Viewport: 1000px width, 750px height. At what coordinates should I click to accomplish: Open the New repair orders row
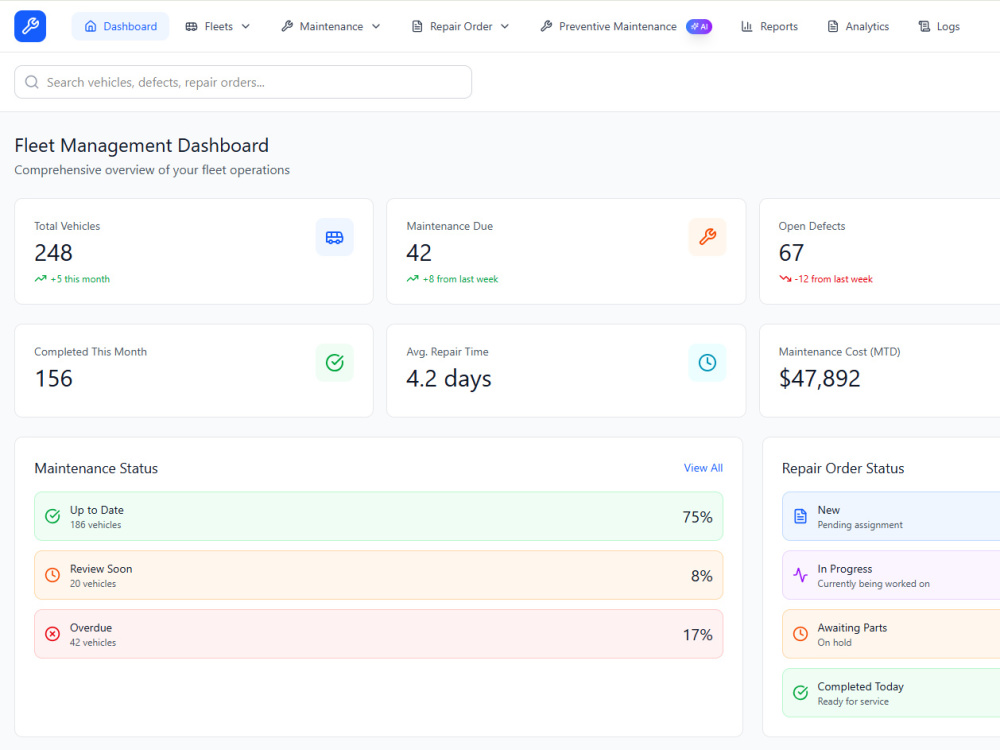click(891, 517)
